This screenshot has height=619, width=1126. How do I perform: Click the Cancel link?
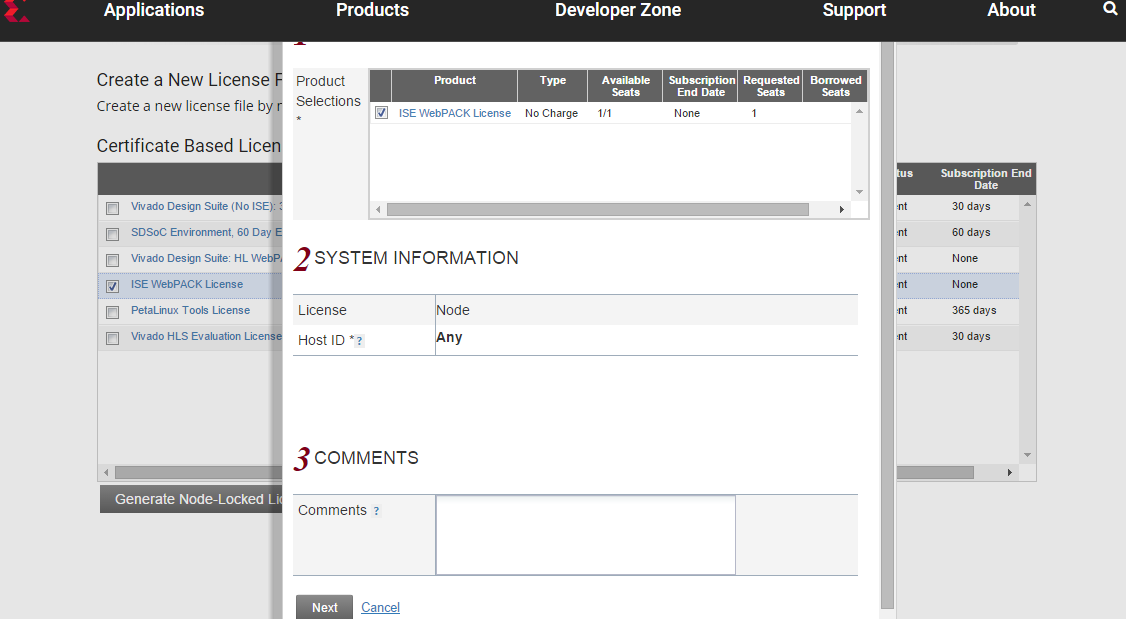click(x=380, y=608)
